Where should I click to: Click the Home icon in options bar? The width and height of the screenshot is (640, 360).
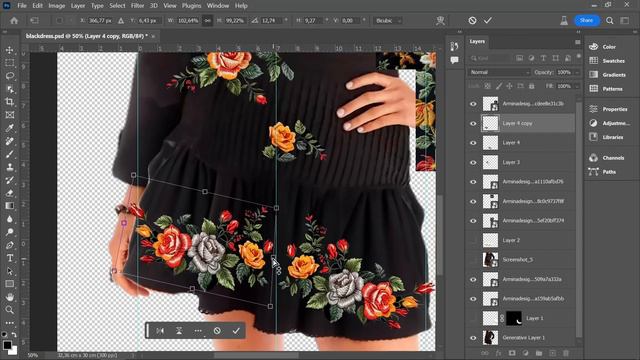(x=14, y=20)
